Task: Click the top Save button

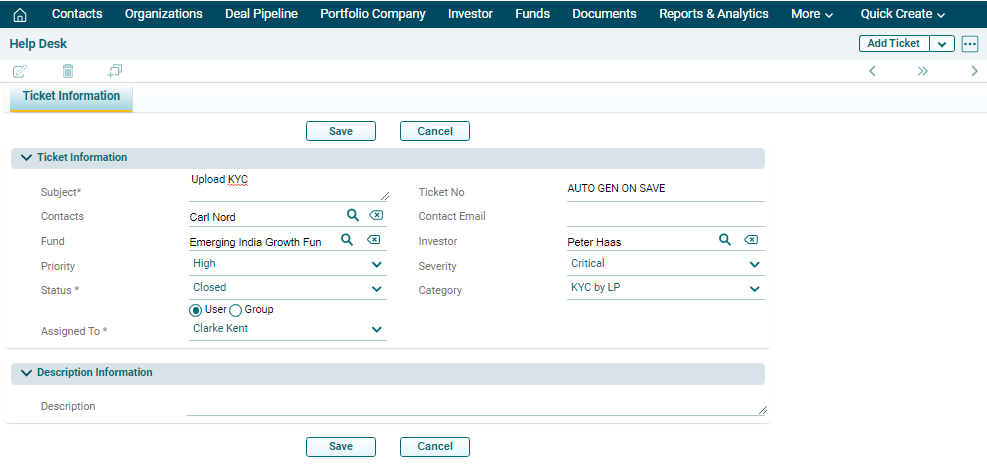Action: coord(341,131)
